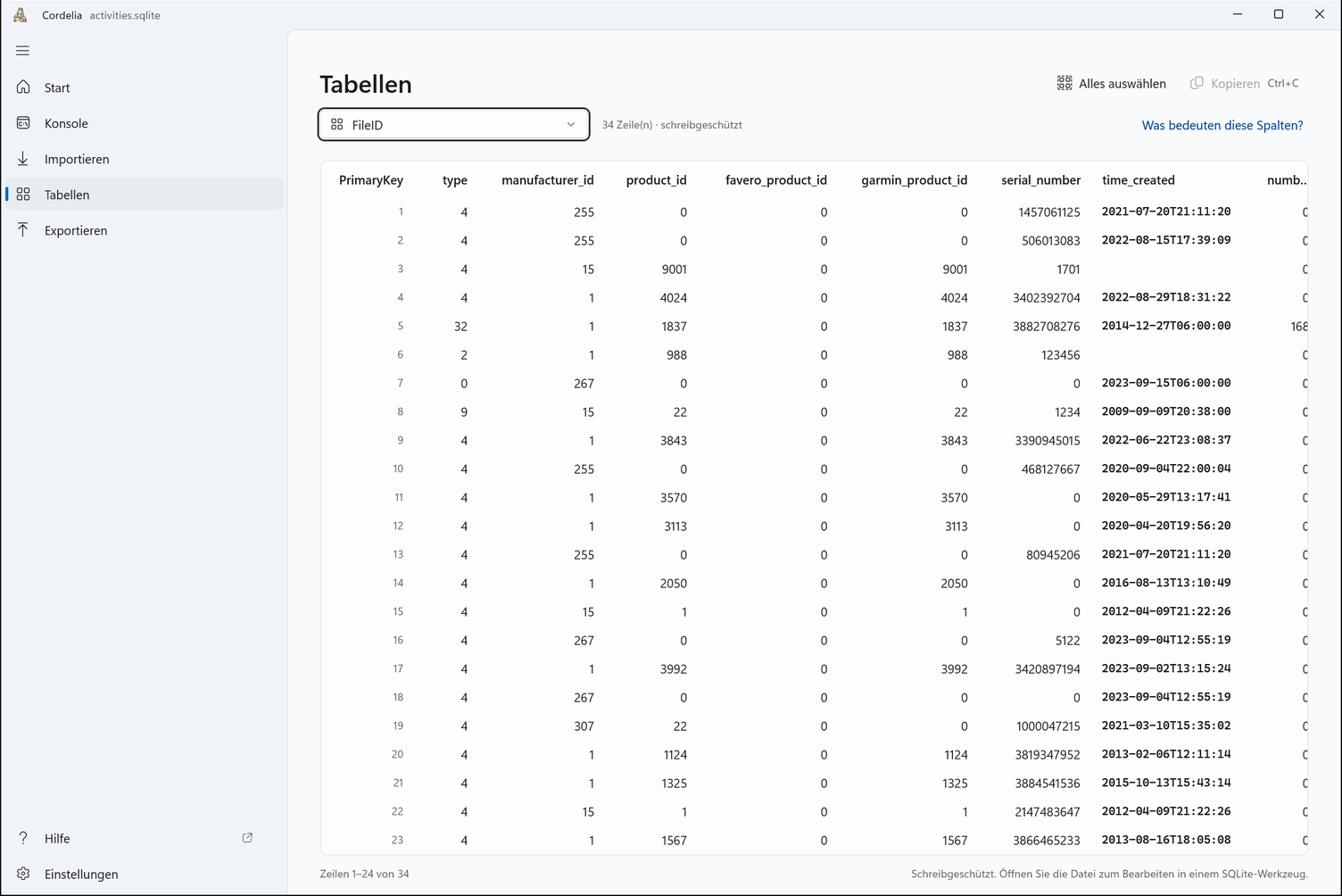The image size is (1342, 896).
Task: Click the PrimaryKey column header
Action: coord(371,180)
